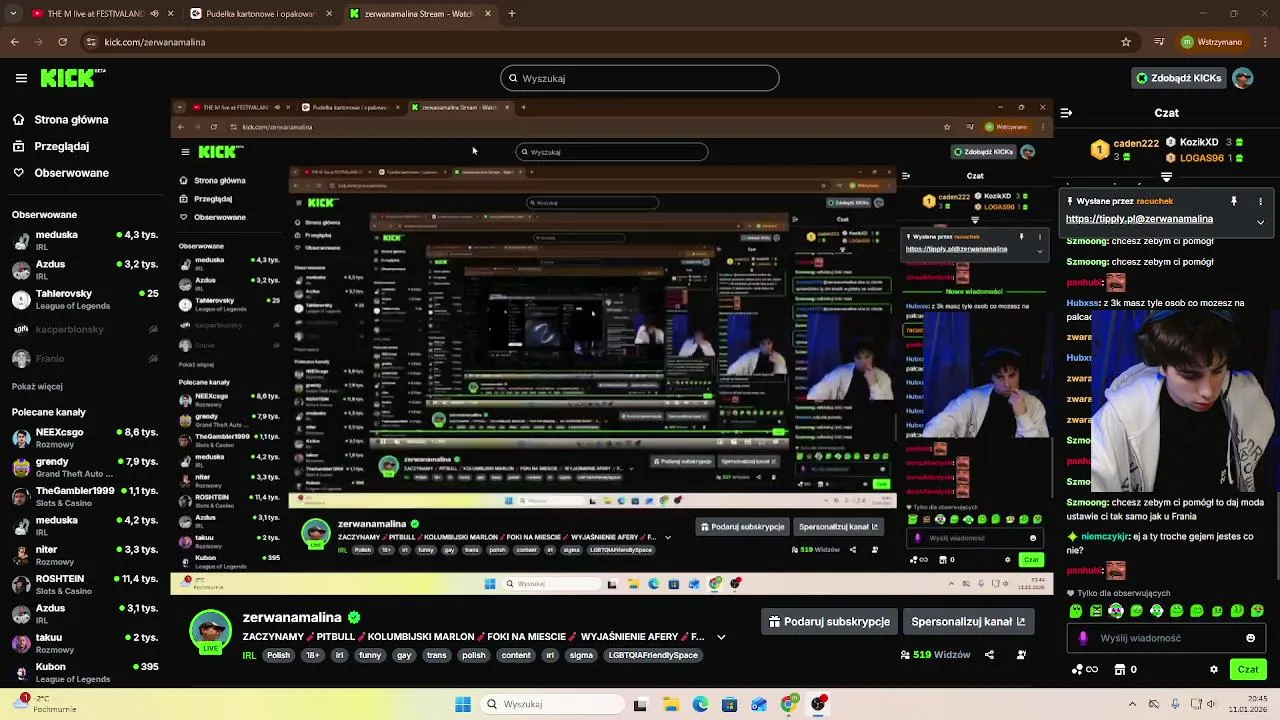1280x720 pixels.
Task: Expand the chat leaderboard chevron
Action: (x=1166, y=177)
